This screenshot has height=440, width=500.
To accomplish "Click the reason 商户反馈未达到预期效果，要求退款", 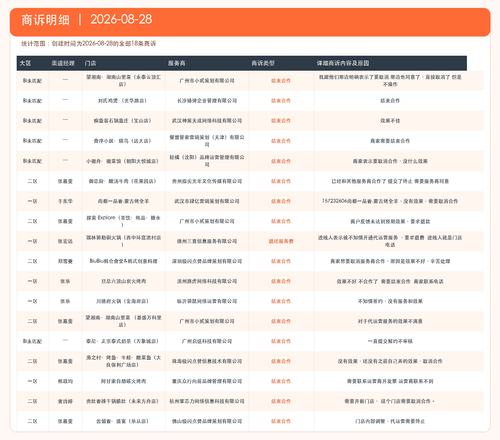I will click(390, 221).
